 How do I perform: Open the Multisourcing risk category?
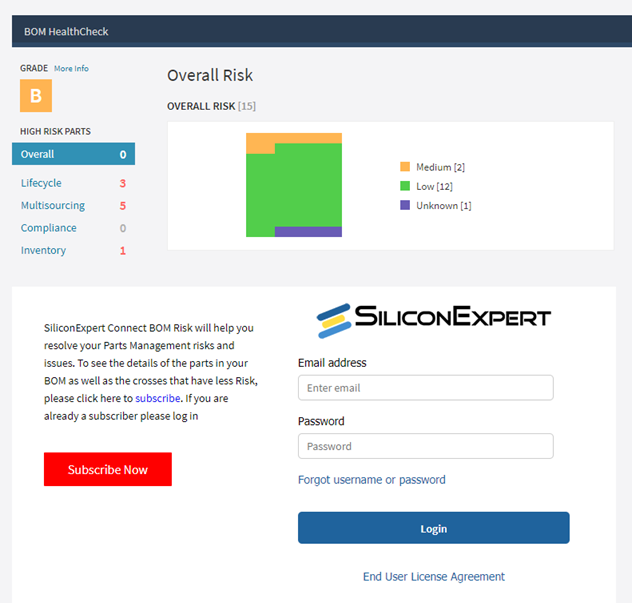[x=53, y=206]
